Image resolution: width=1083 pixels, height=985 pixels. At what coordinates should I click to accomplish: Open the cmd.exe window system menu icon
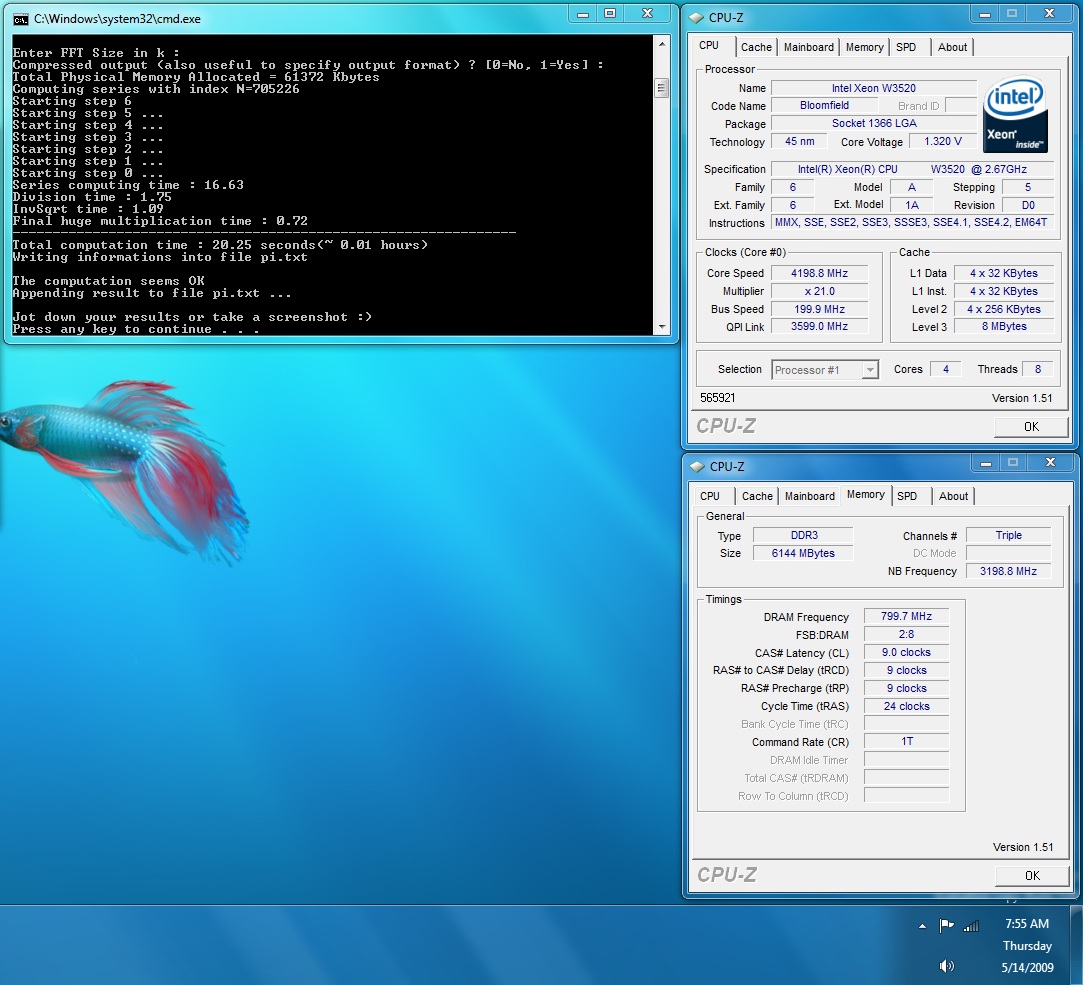point(20,19)
